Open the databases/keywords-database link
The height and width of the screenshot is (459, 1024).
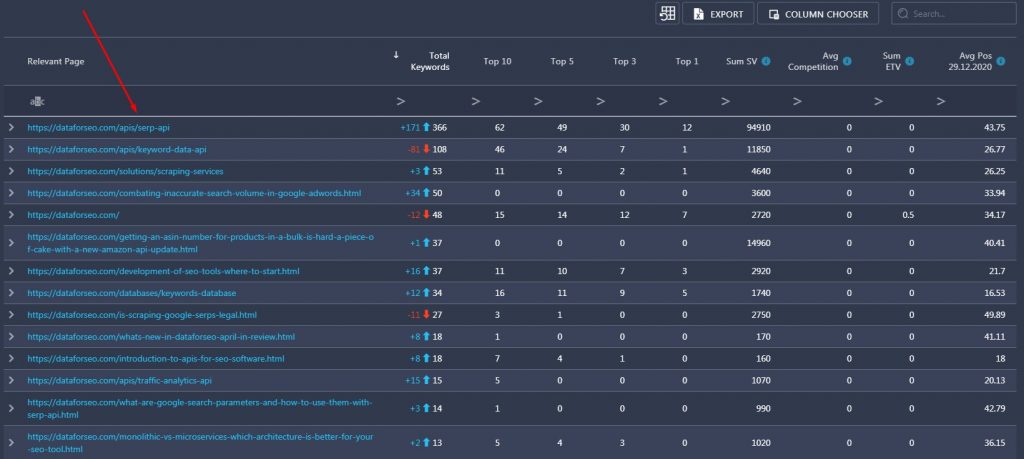(x=132, y=293)
